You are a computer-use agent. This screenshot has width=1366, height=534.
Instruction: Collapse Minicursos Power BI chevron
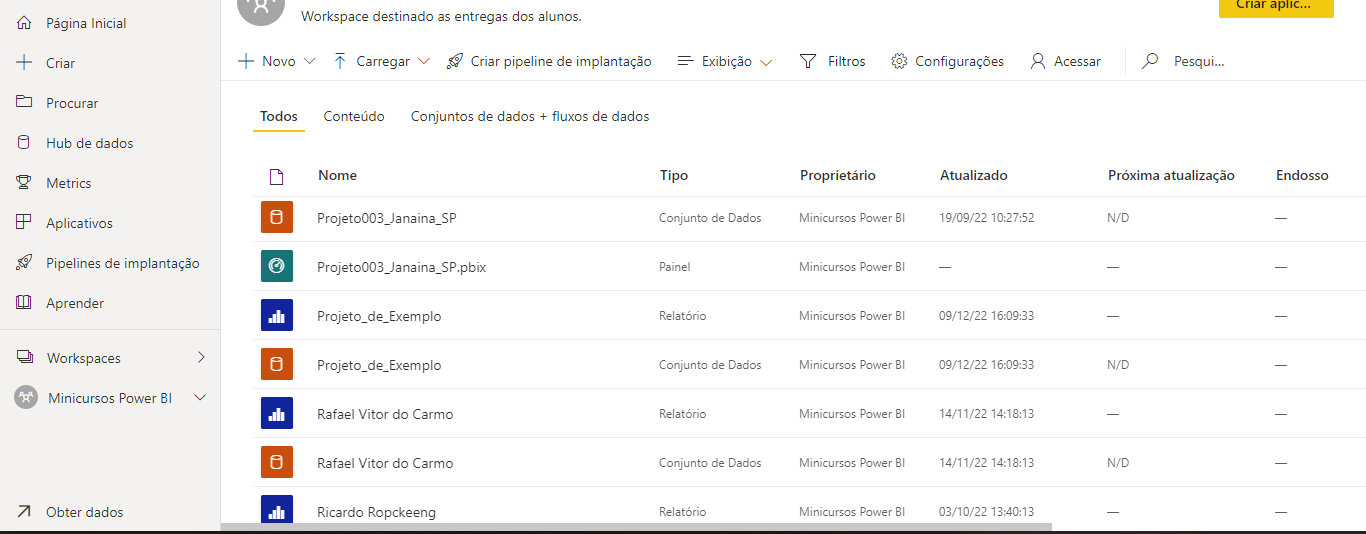(200, 398)
